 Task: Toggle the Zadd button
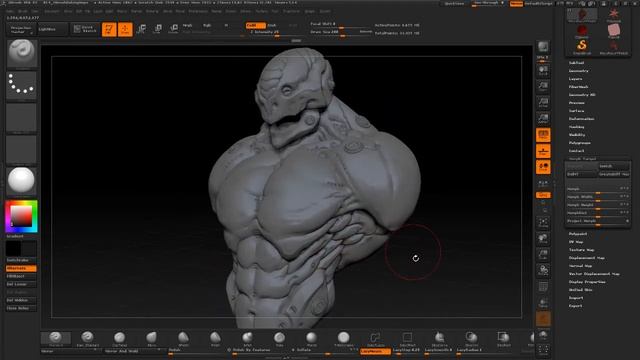256,25
